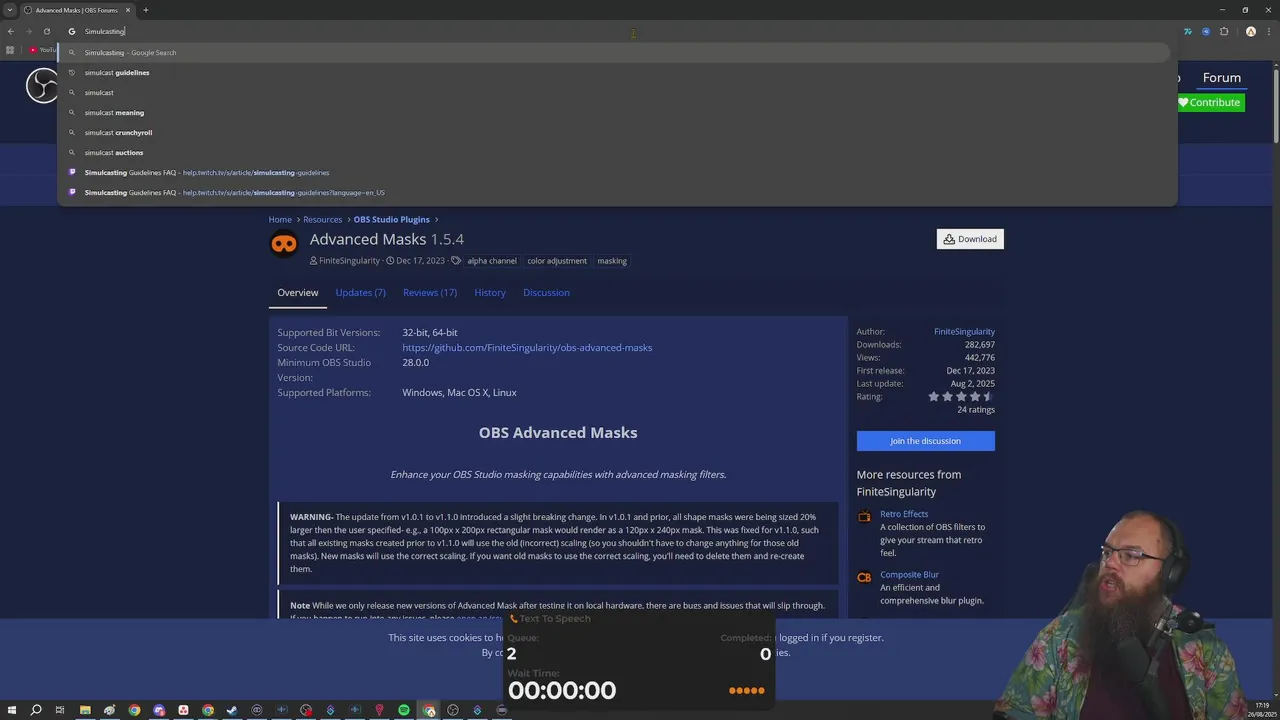Pick the 'simulcast crunchyroll' suggestion
The height and width of the screenshot is (720, 1280).
tap(616, 132)
